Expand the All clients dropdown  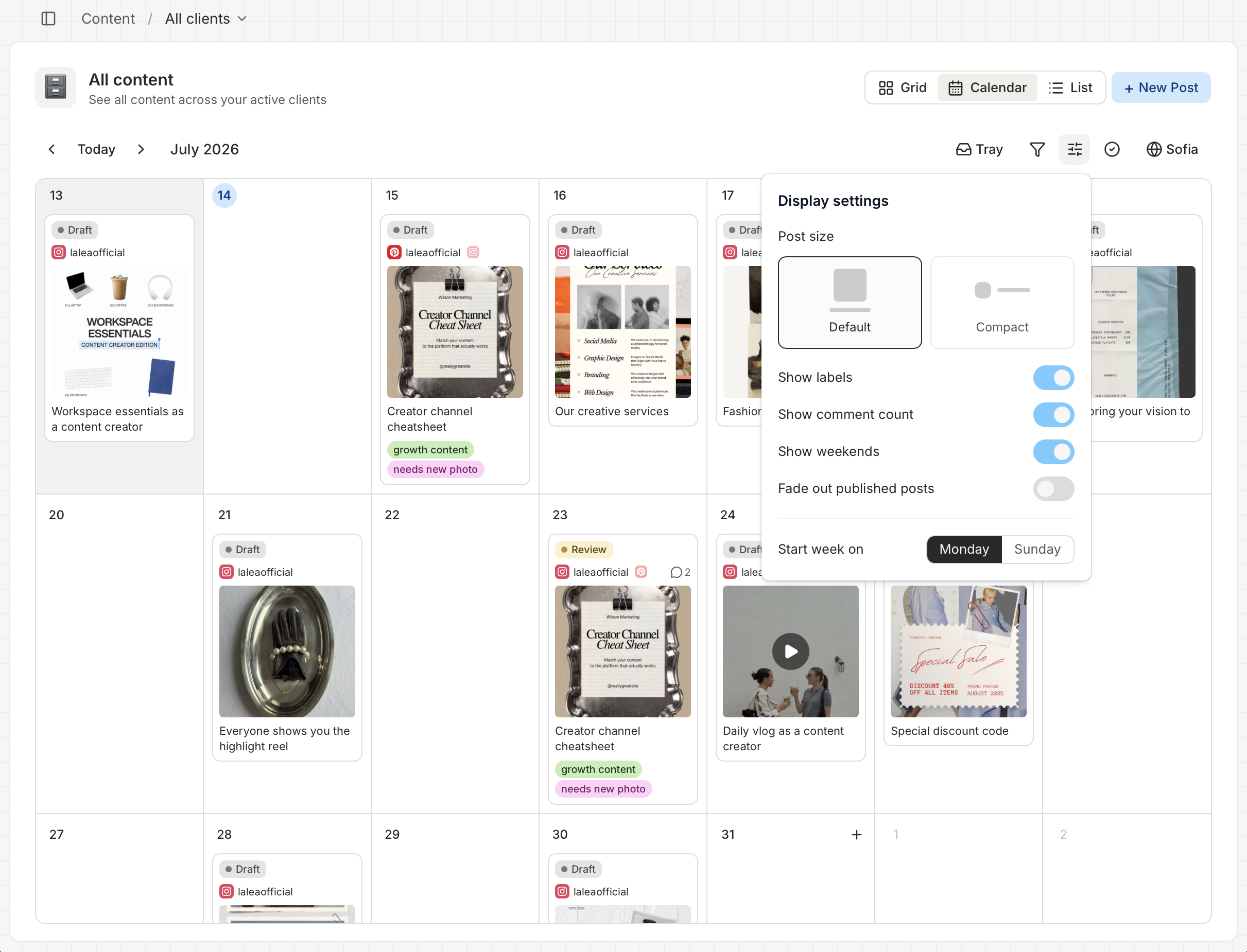pyautogui.click(x=206, y=19)
